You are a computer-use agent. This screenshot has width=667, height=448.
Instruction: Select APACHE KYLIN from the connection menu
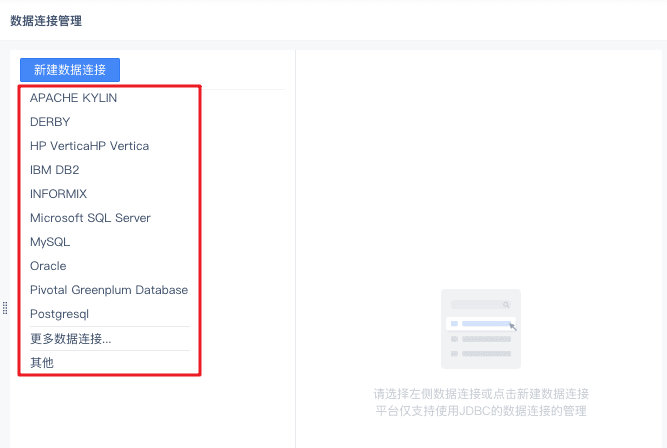(x=73, y=98)
